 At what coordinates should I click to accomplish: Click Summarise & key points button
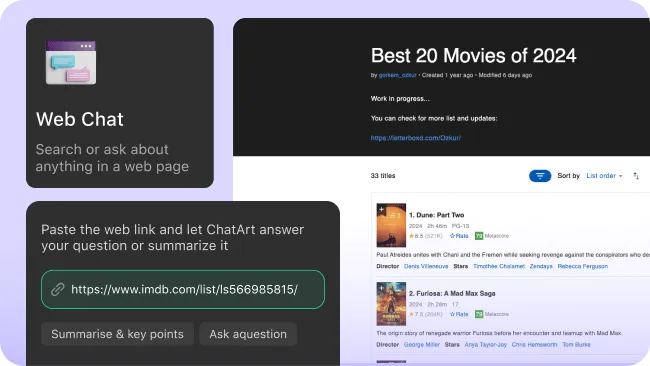(x=117, y=334)
